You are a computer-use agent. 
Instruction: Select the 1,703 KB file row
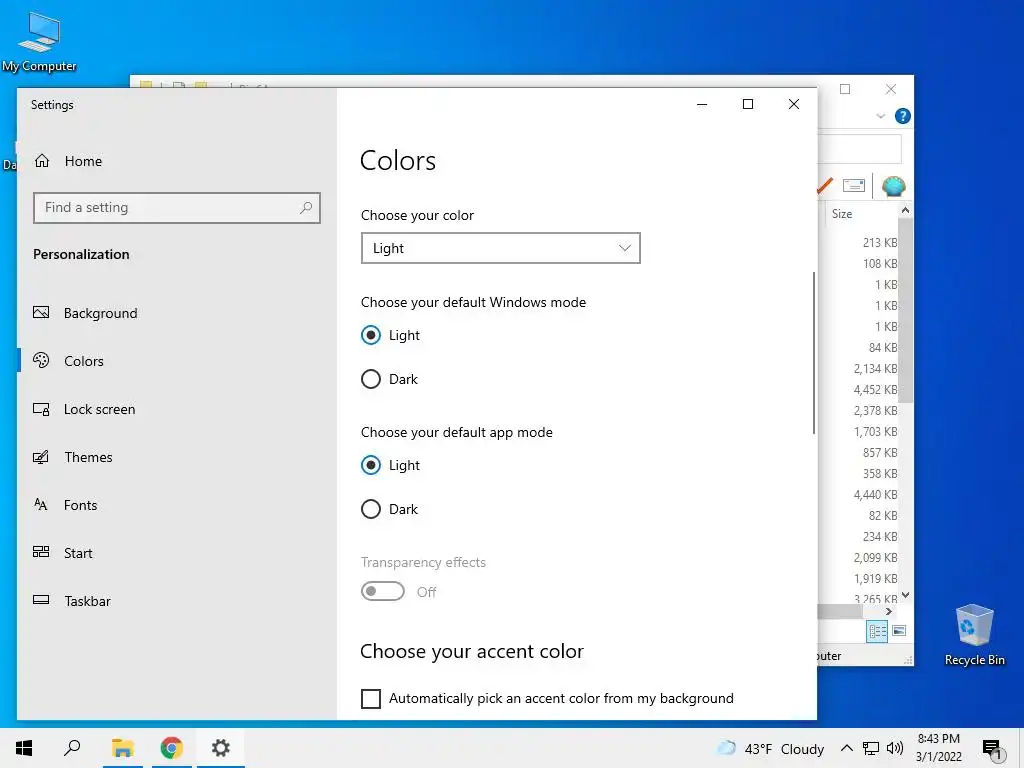pos(875,431)
